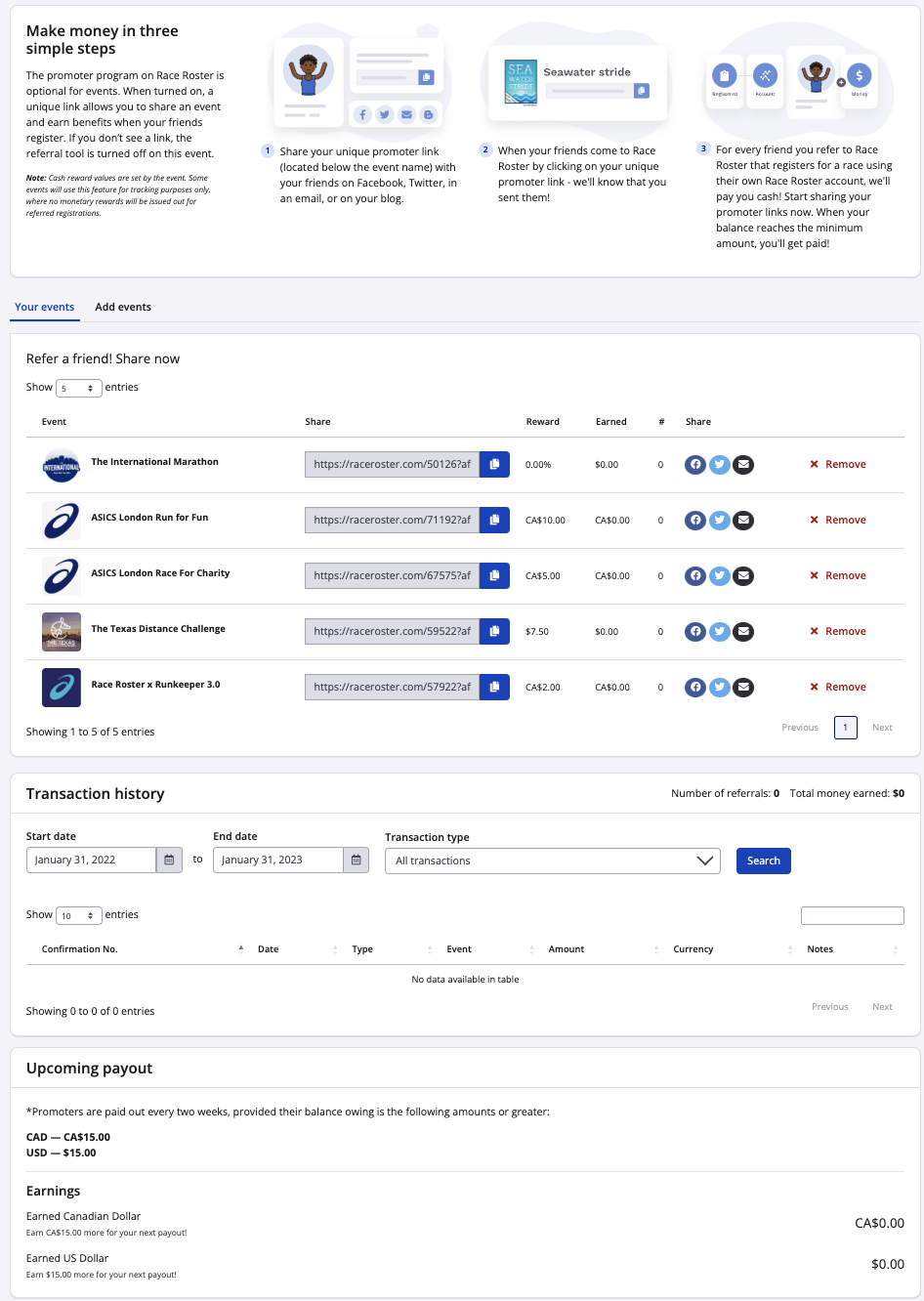This screenshot has height=1301, width=924.
Task: Sort the table by Amount column
Action: click(x=567, y=949)
